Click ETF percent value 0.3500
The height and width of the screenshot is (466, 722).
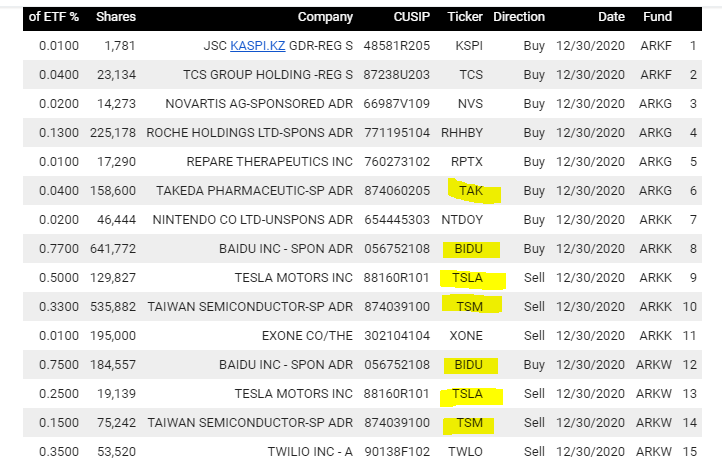[x=59, y=452]
